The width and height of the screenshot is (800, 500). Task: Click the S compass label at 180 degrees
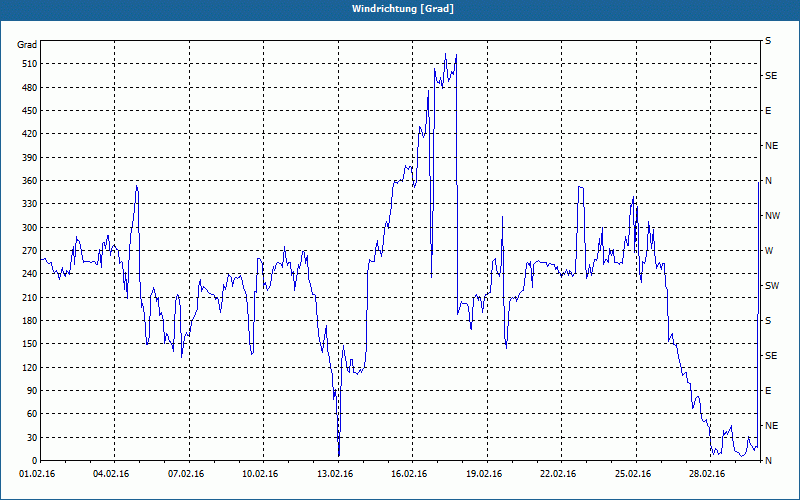tap(768, 321)
